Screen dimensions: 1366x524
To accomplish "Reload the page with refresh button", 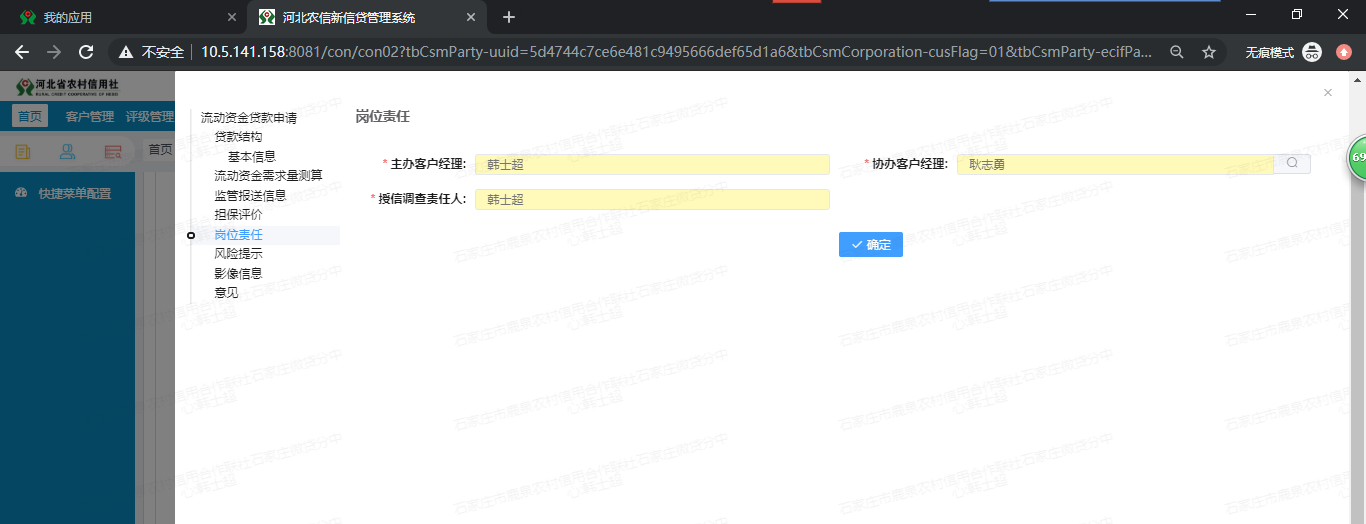I will coord(86,52).
